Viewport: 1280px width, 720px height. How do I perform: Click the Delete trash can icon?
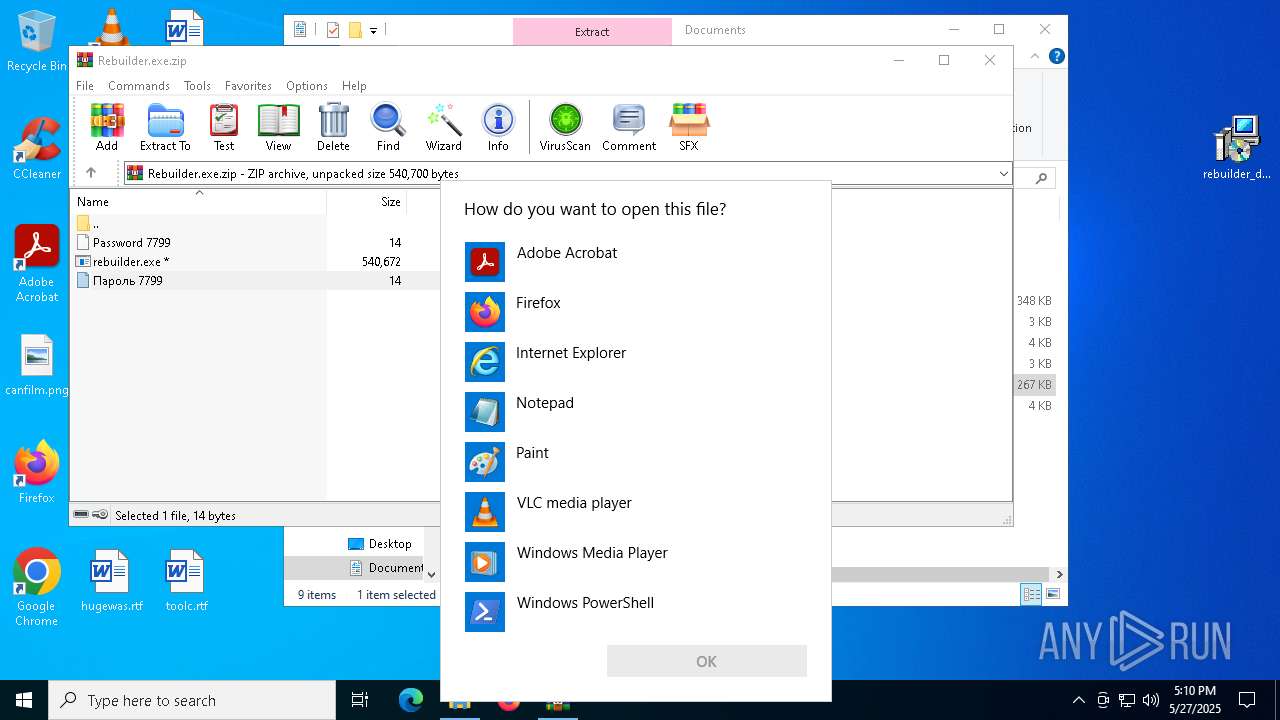click(x=333, y=127)
